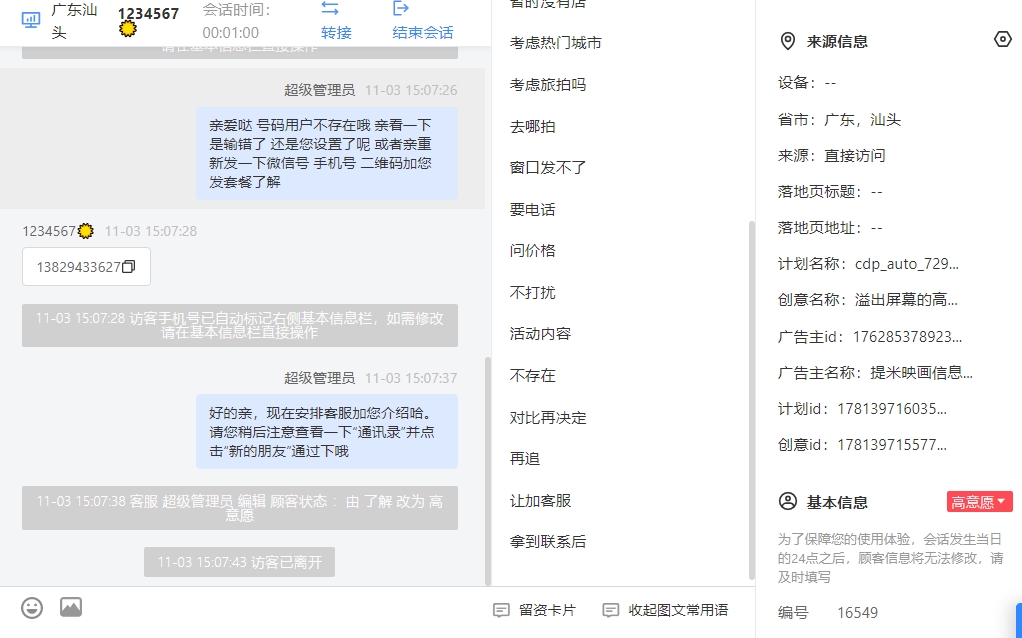Click the 计划名称 cdp_auto_729 row
1022x638 pixels.
click(868, 264)
